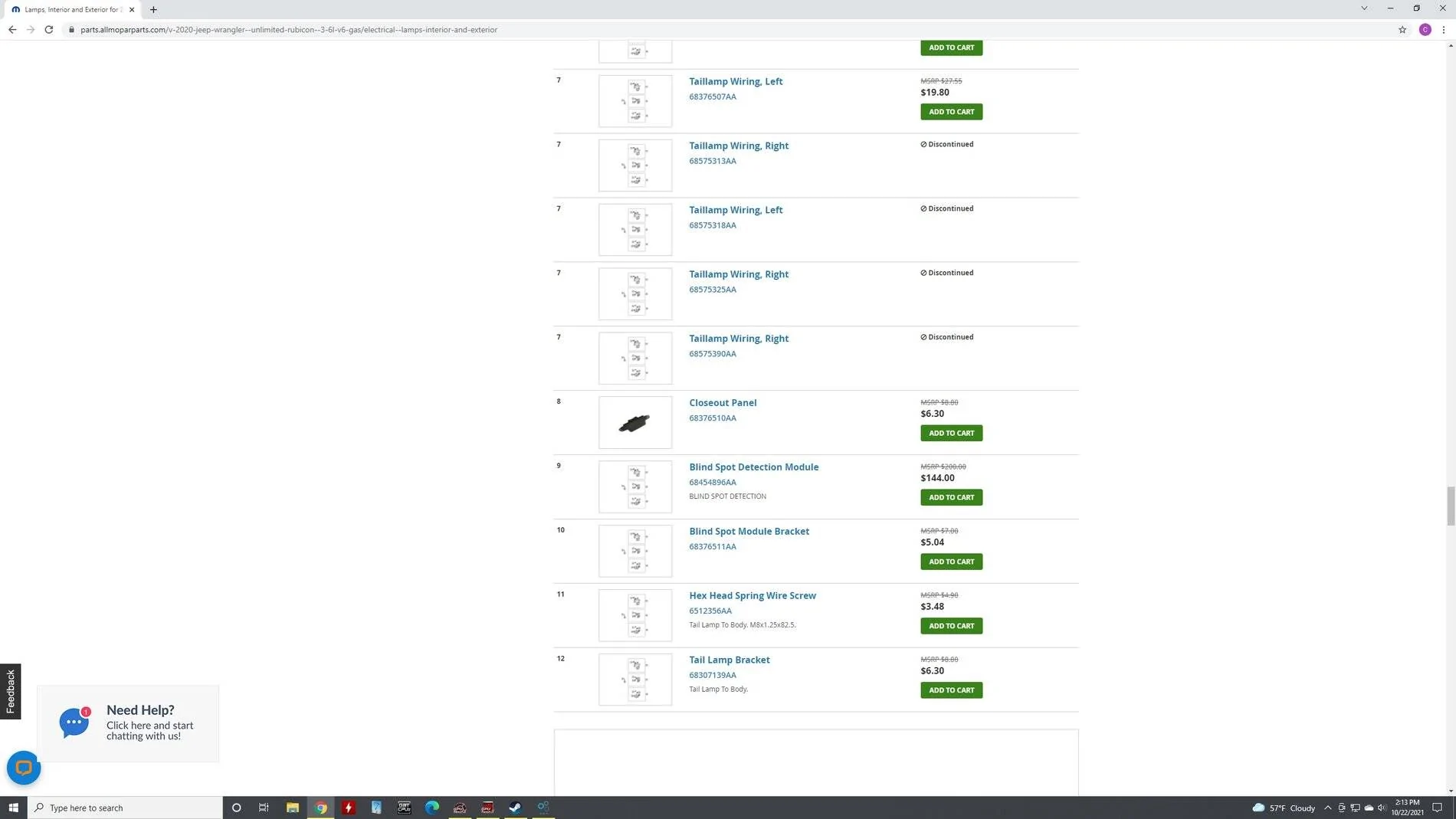Viewport: 1456px width, 819px height.
Task: Close the Lamps, Interior and Exterior tab
Action: pos(132,10)
